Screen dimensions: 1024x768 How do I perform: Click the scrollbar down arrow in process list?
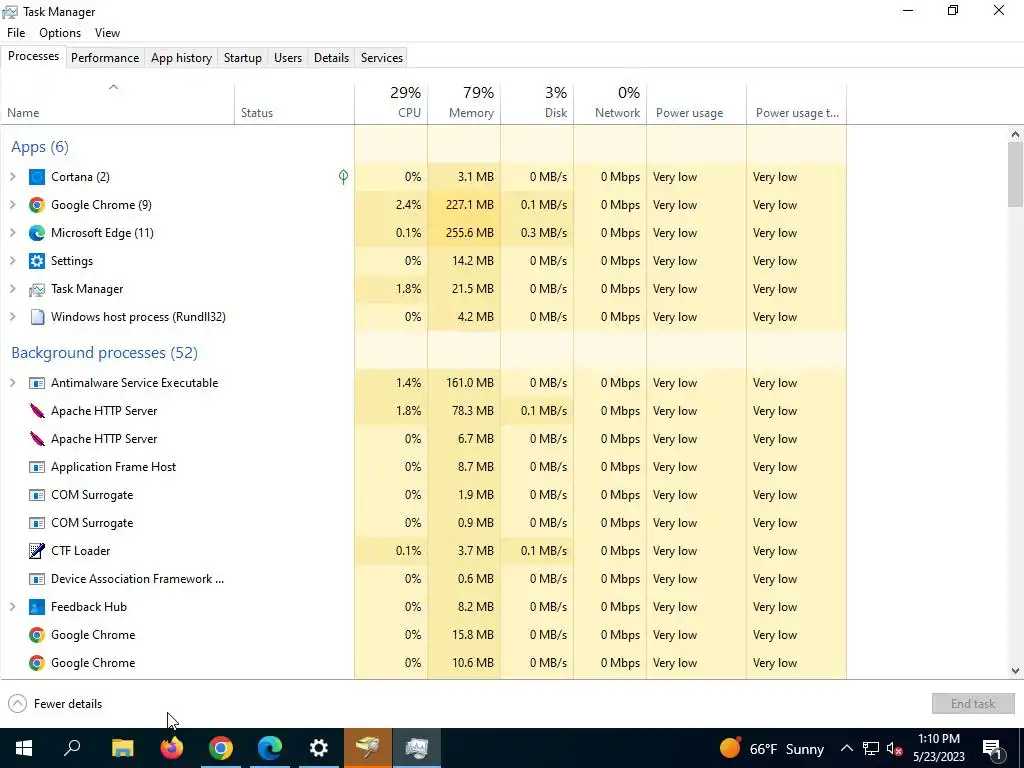[1016, 671]
